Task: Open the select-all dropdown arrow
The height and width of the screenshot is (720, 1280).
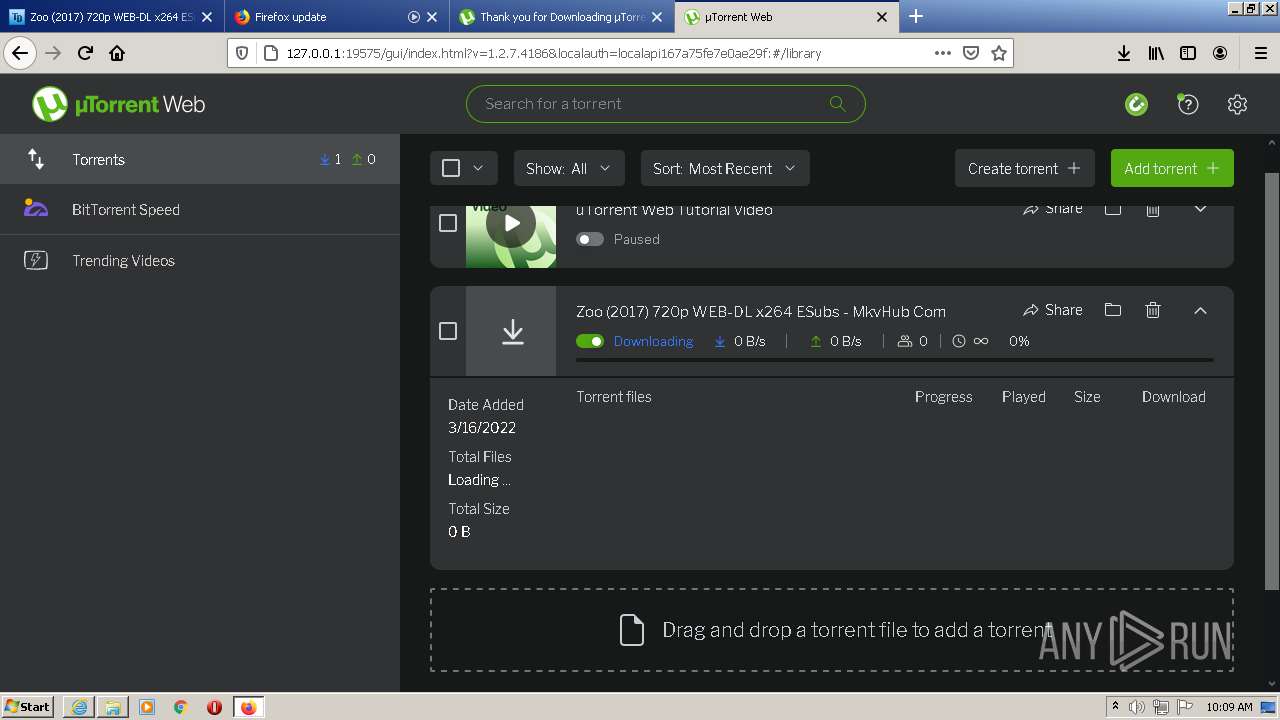Action: pyautogui.click(x=478, y=168)
